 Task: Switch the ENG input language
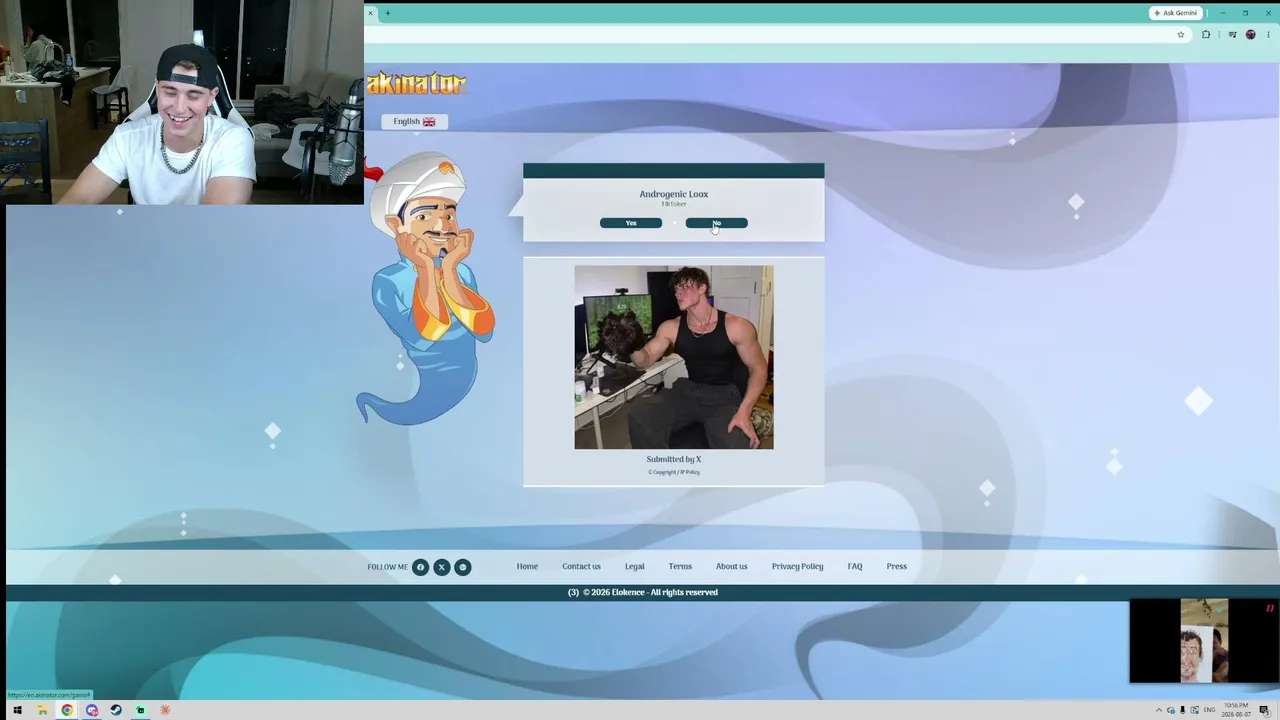pyautogui.click(x=1210, y=710)
